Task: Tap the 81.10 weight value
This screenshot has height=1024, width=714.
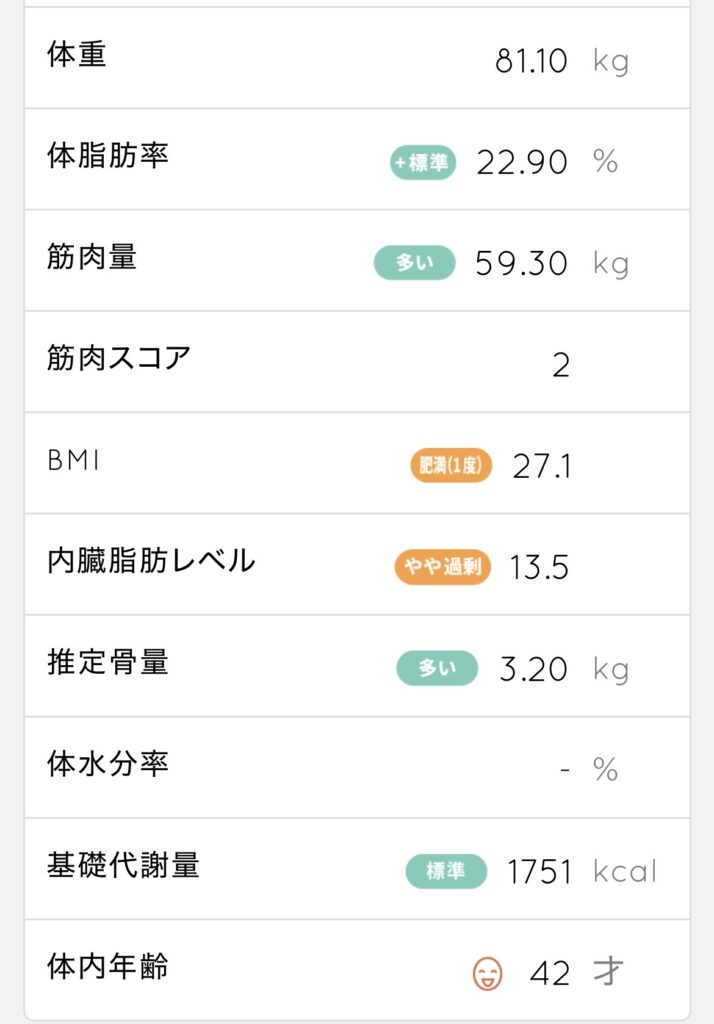Action: (x=531, y=62)
